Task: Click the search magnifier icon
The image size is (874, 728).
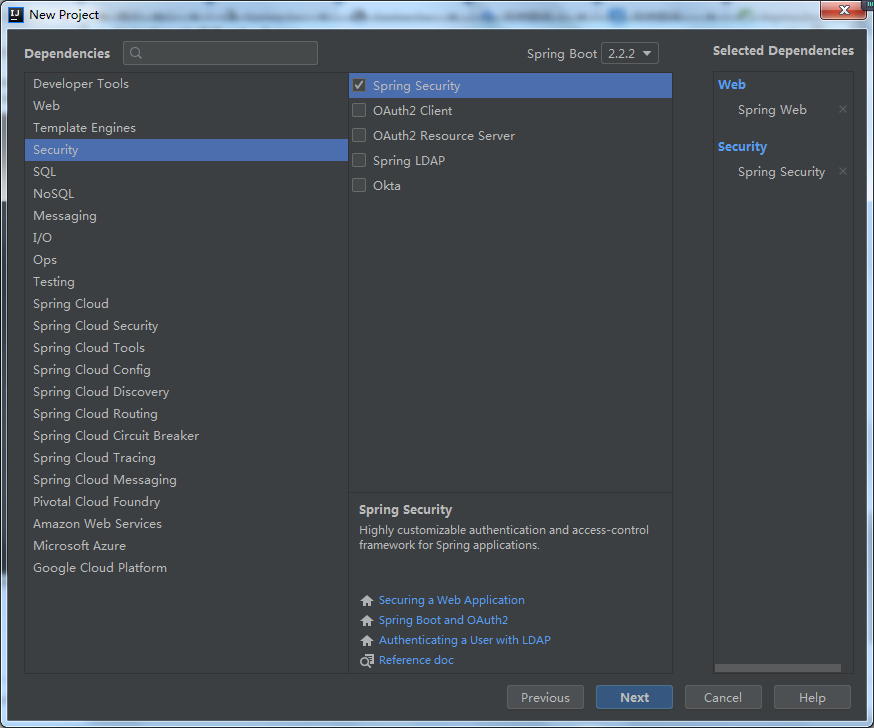Action: [137, 54]
